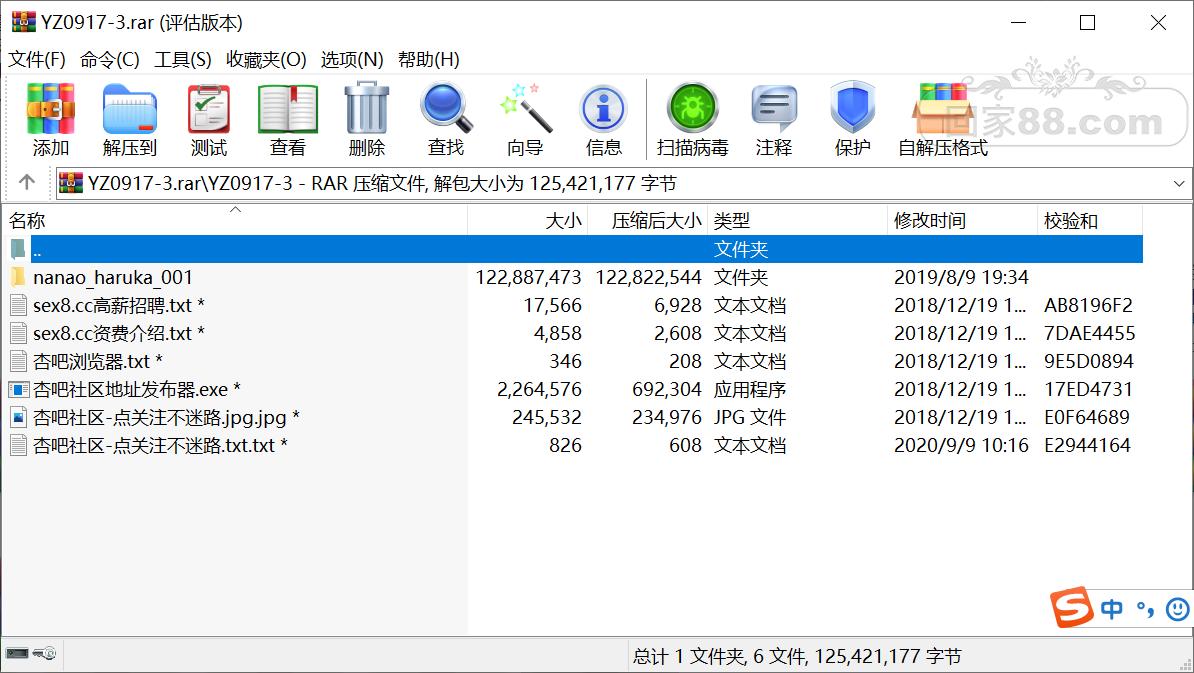This screenshot has height=673, width=1194.
Task: Click date 2020/9/9 10:16
Action: point(961,445)
